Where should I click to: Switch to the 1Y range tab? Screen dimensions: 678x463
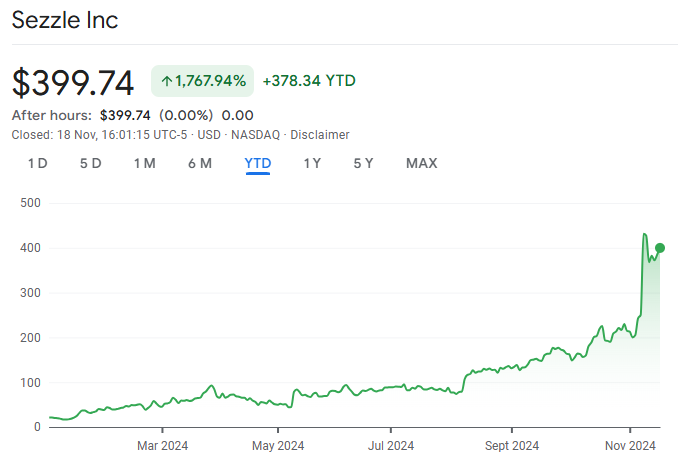pos(312,163)
